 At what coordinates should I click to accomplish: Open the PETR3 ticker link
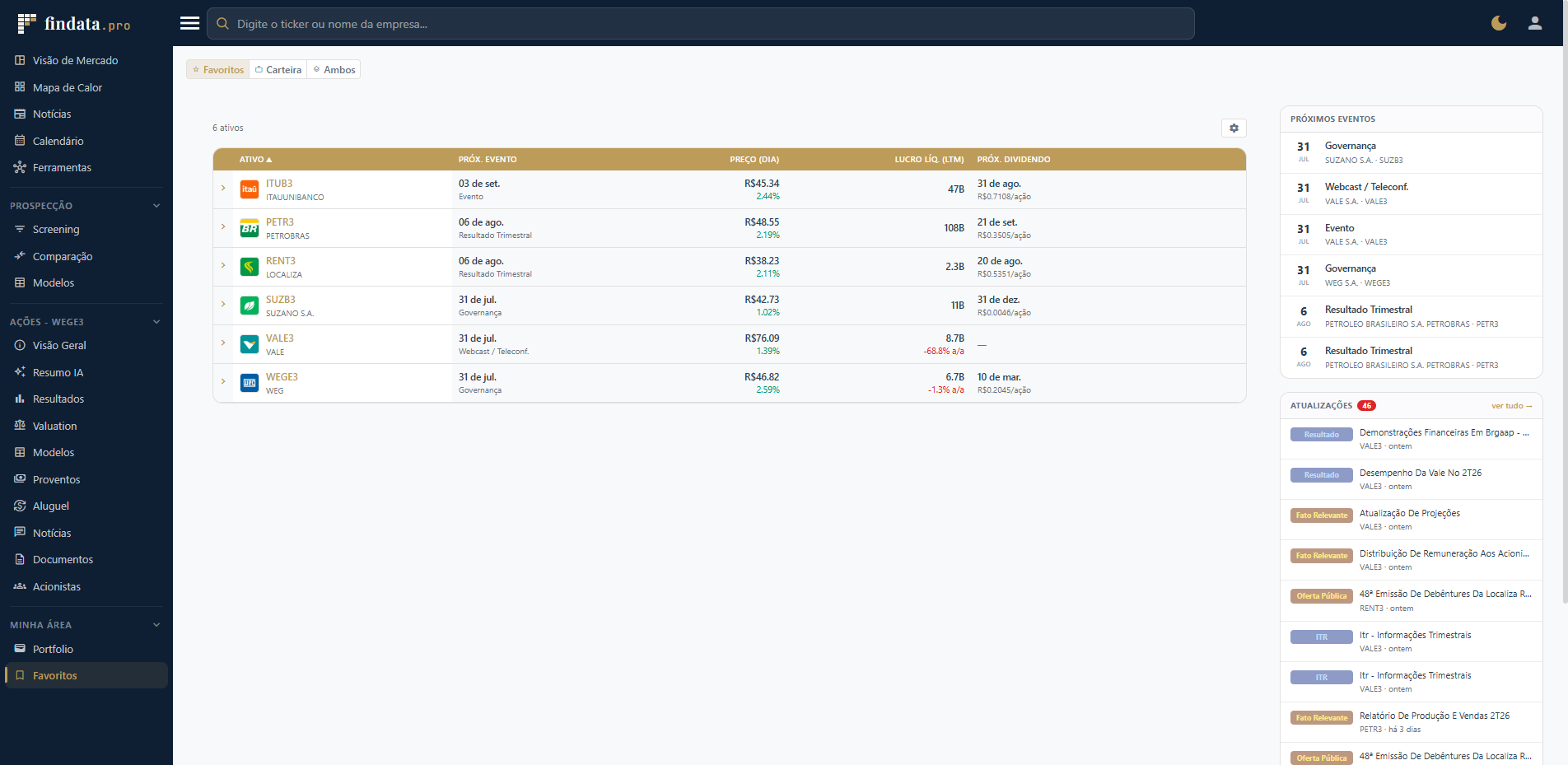click(x=280, y=222)
